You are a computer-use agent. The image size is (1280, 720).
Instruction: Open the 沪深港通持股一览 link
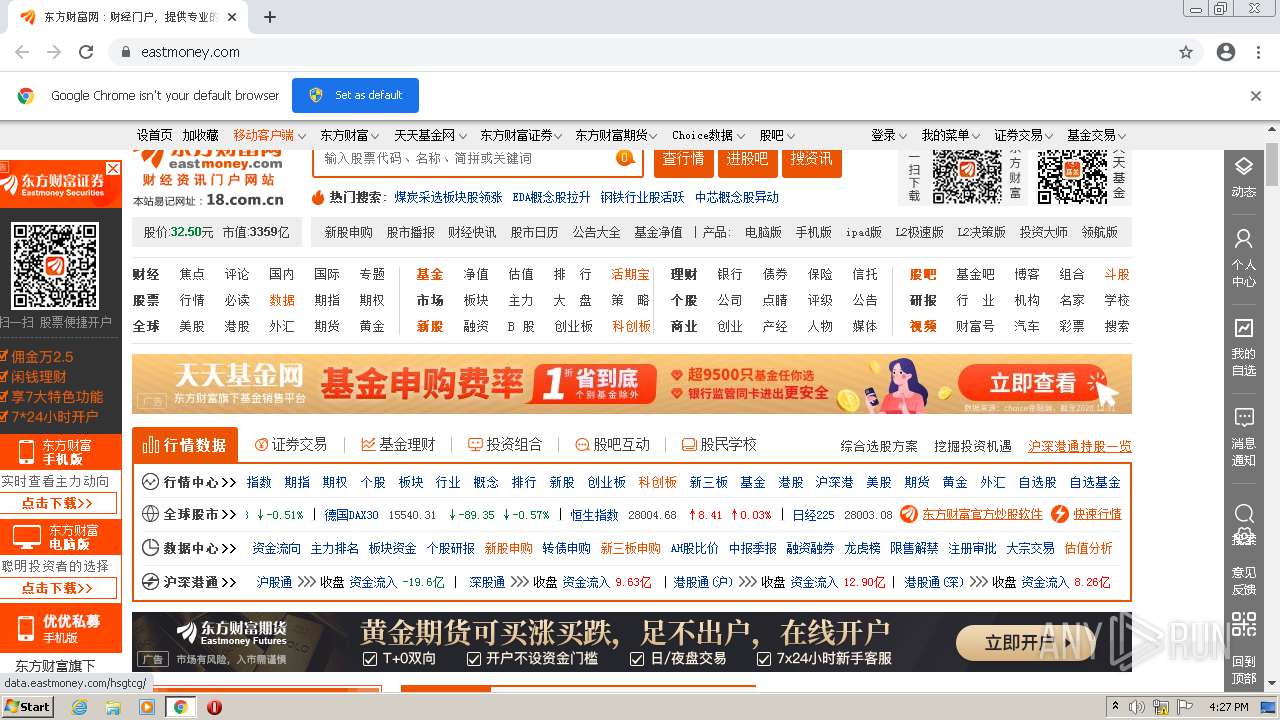click(1080, 446)
